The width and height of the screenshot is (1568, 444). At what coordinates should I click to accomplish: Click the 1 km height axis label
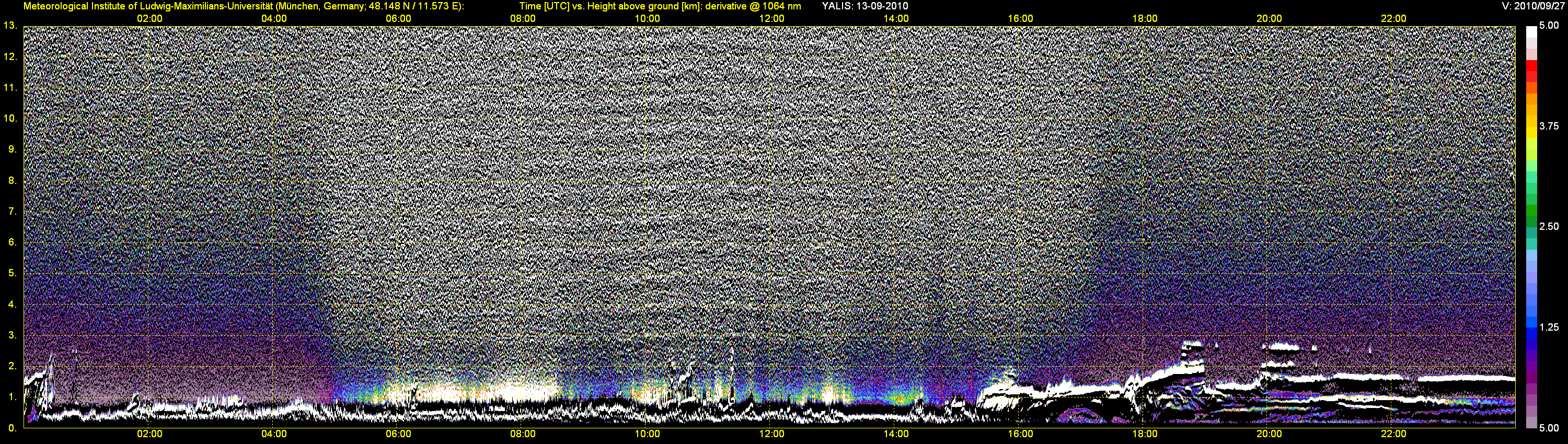[12, 397]
